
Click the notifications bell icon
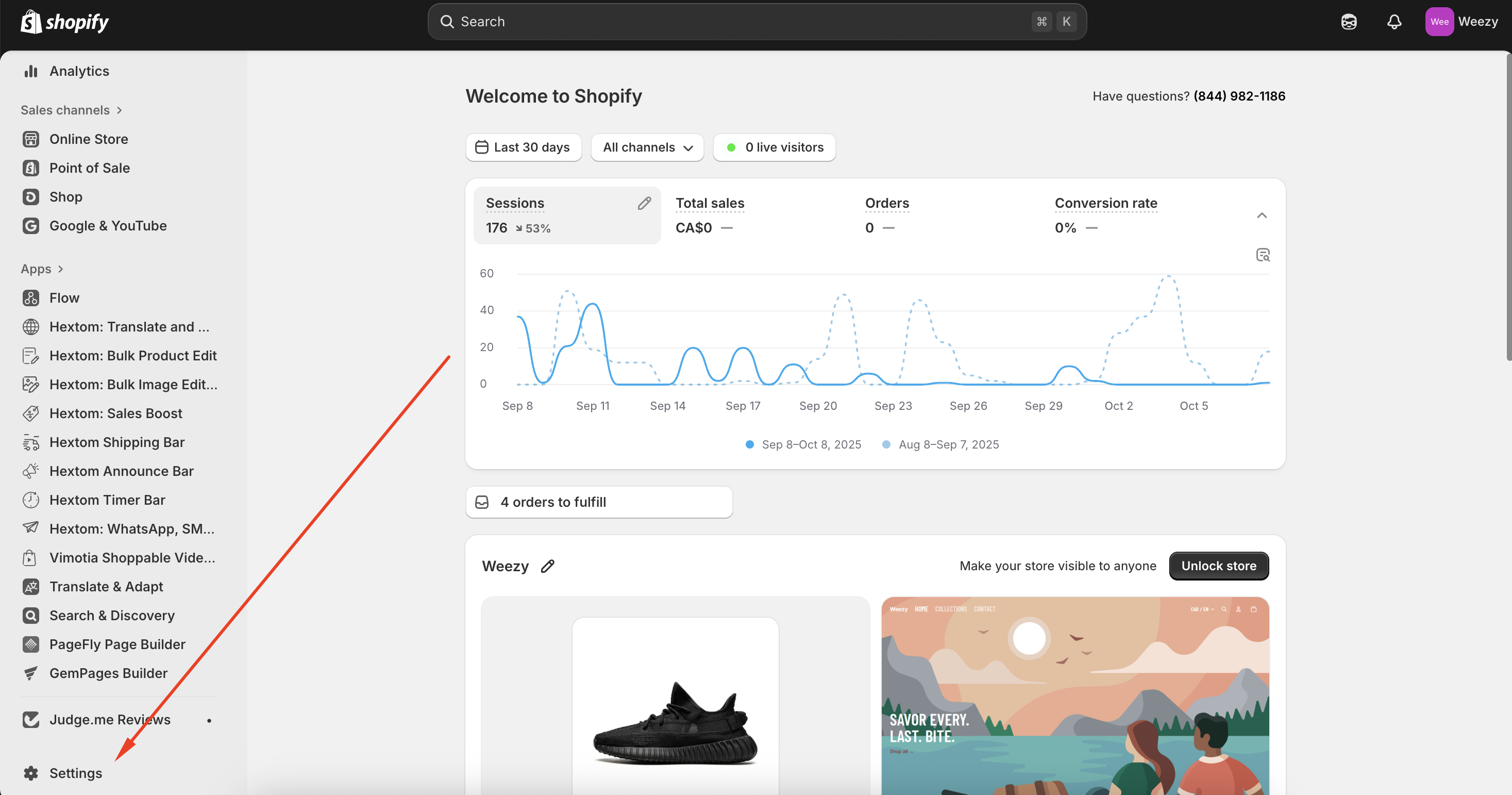[1394, 22]
